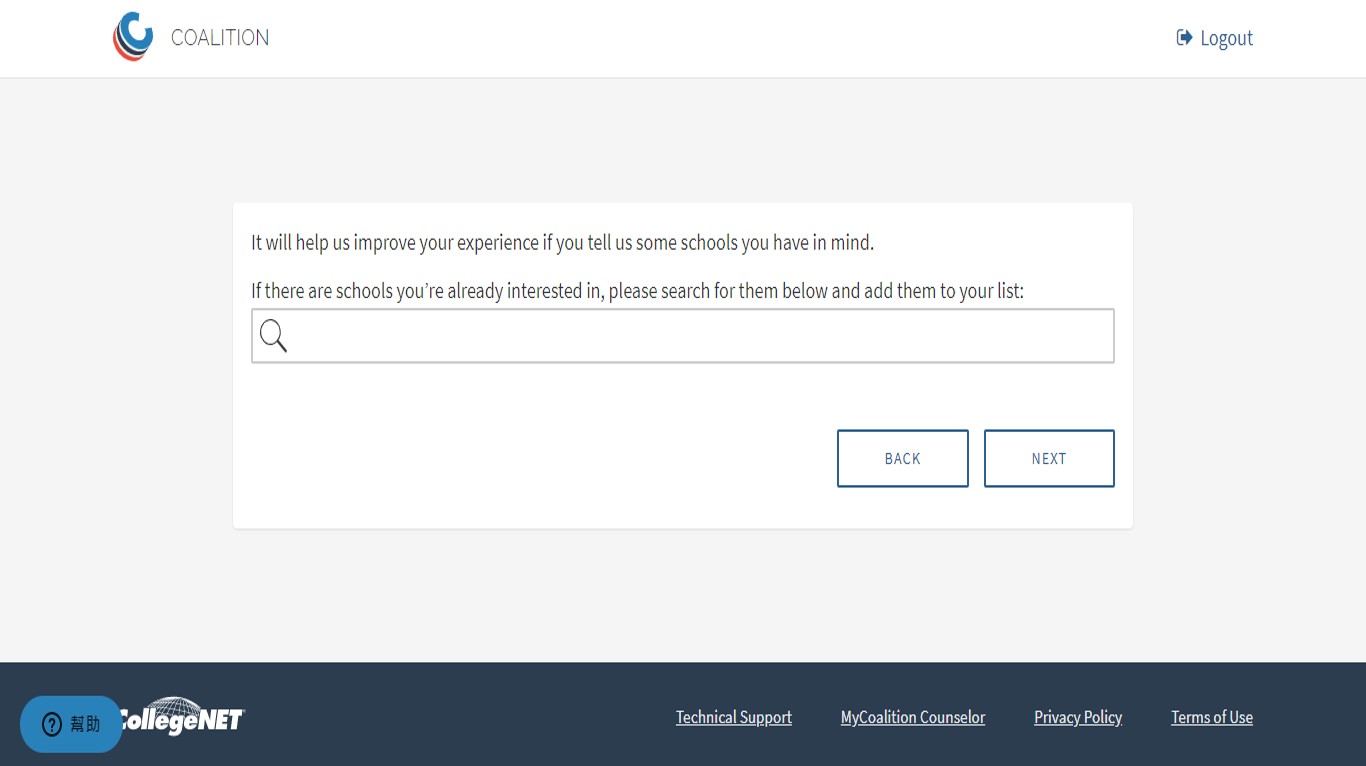
Task: Click the Coalition swirl logo icon
Action: click(133, 37)
